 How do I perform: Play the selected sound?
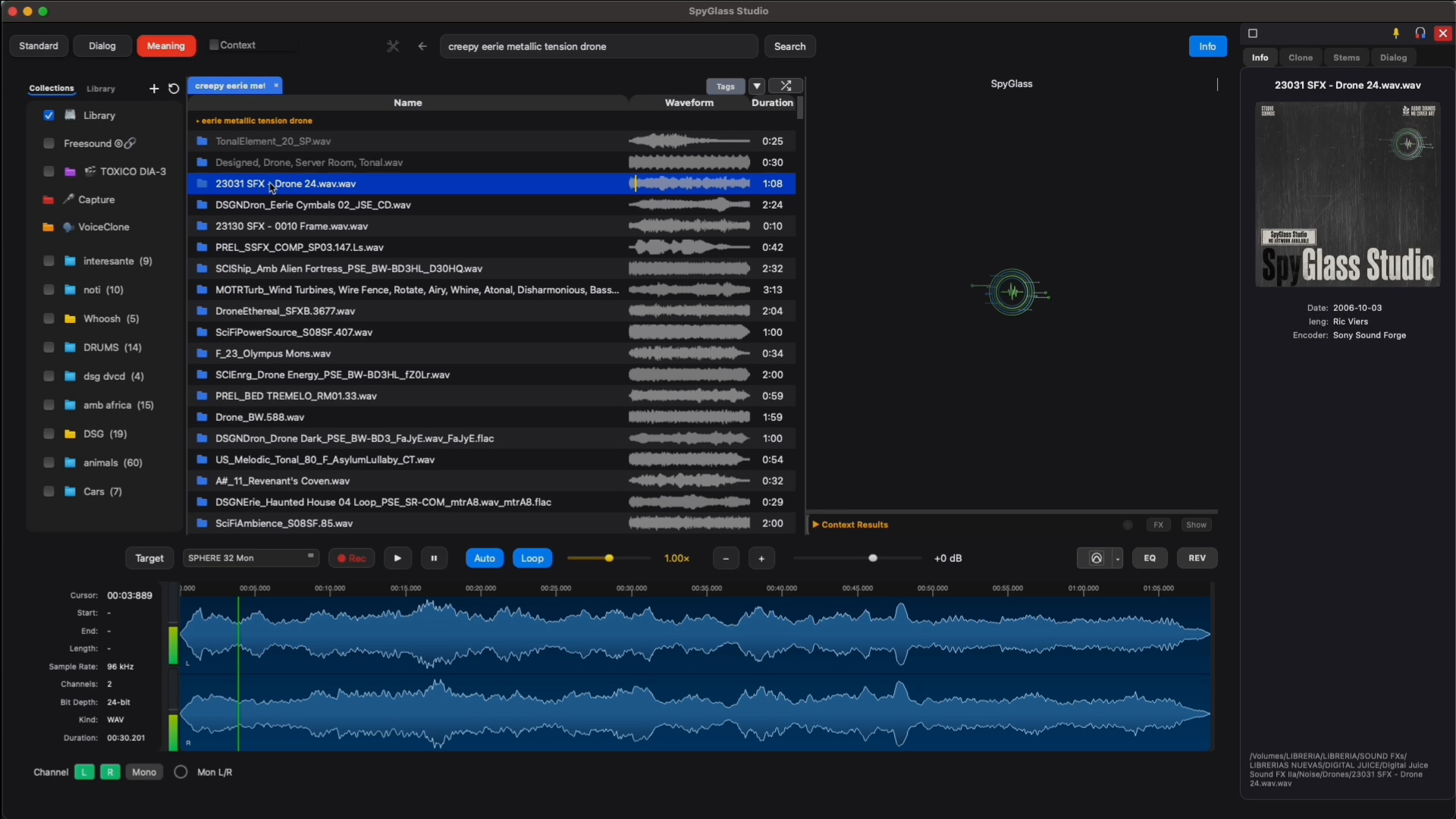pyautogui.click(x=397, y=558)
